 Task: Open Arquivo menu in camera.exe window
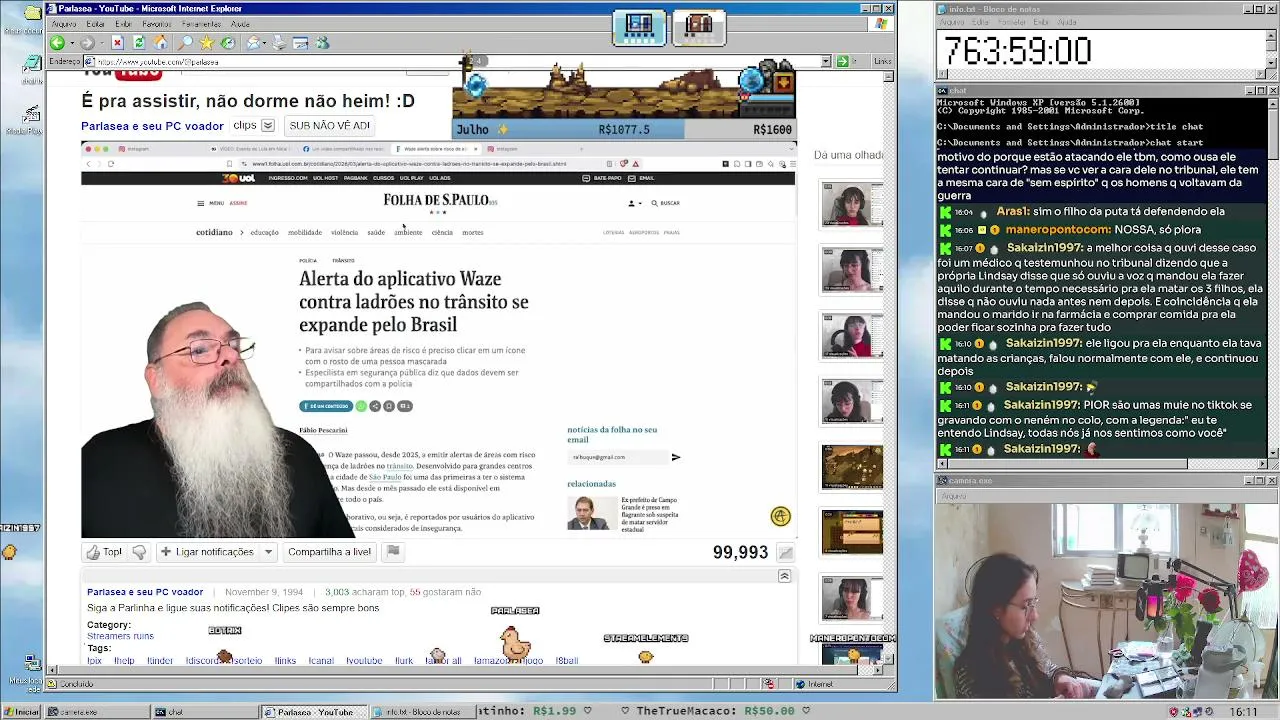point(954,496)
